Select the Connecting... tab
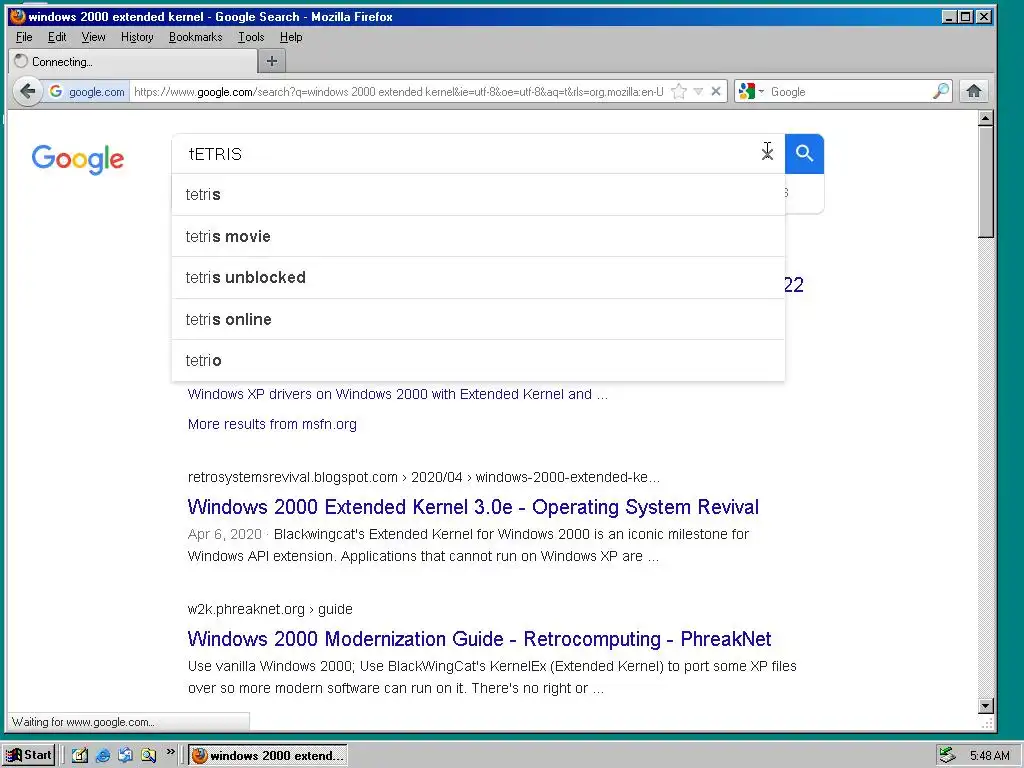 click(x=133, y=61)
